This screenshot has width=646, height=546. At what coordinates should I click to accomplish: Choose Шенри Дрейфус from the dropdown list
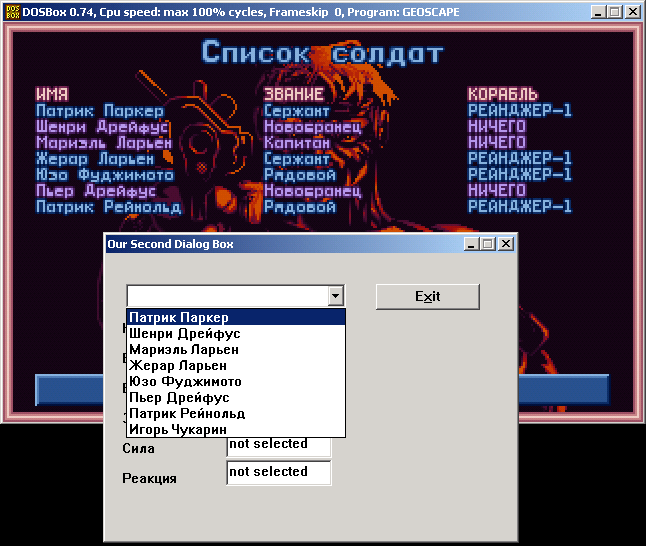click(x=236, y=333)
